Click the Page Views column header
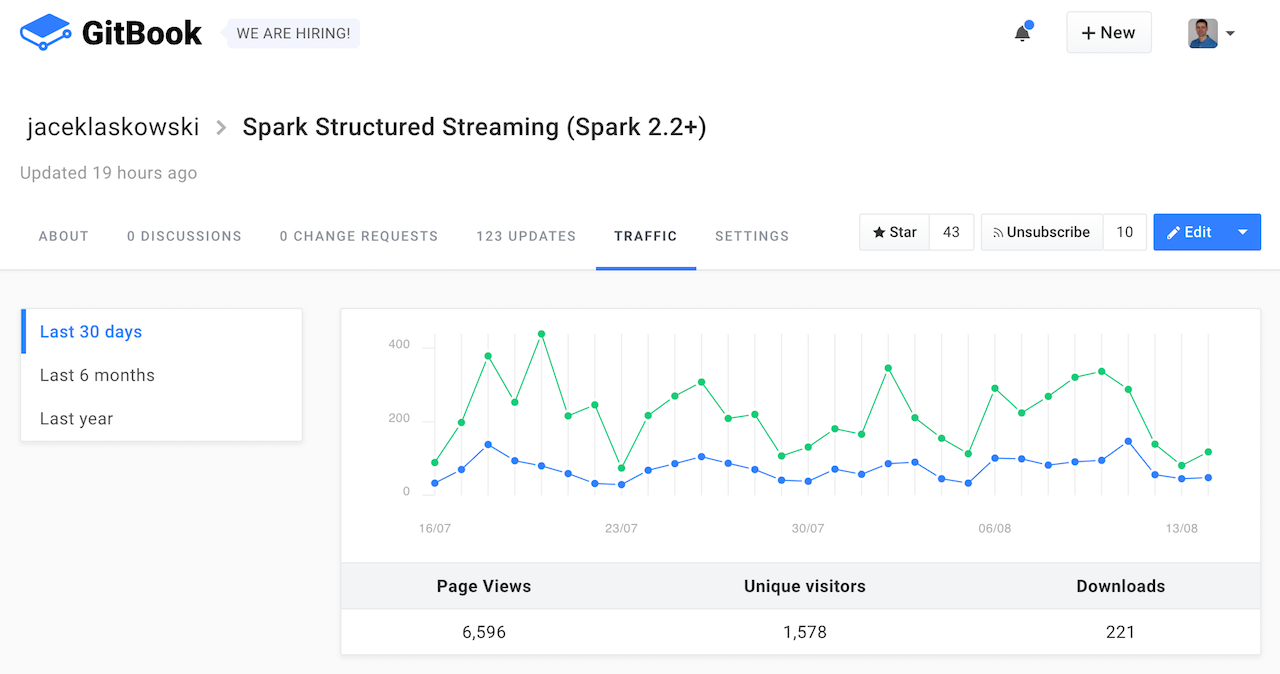Image resolution: width=1280 pixels, height=674 pixels. tap(484, 587)
